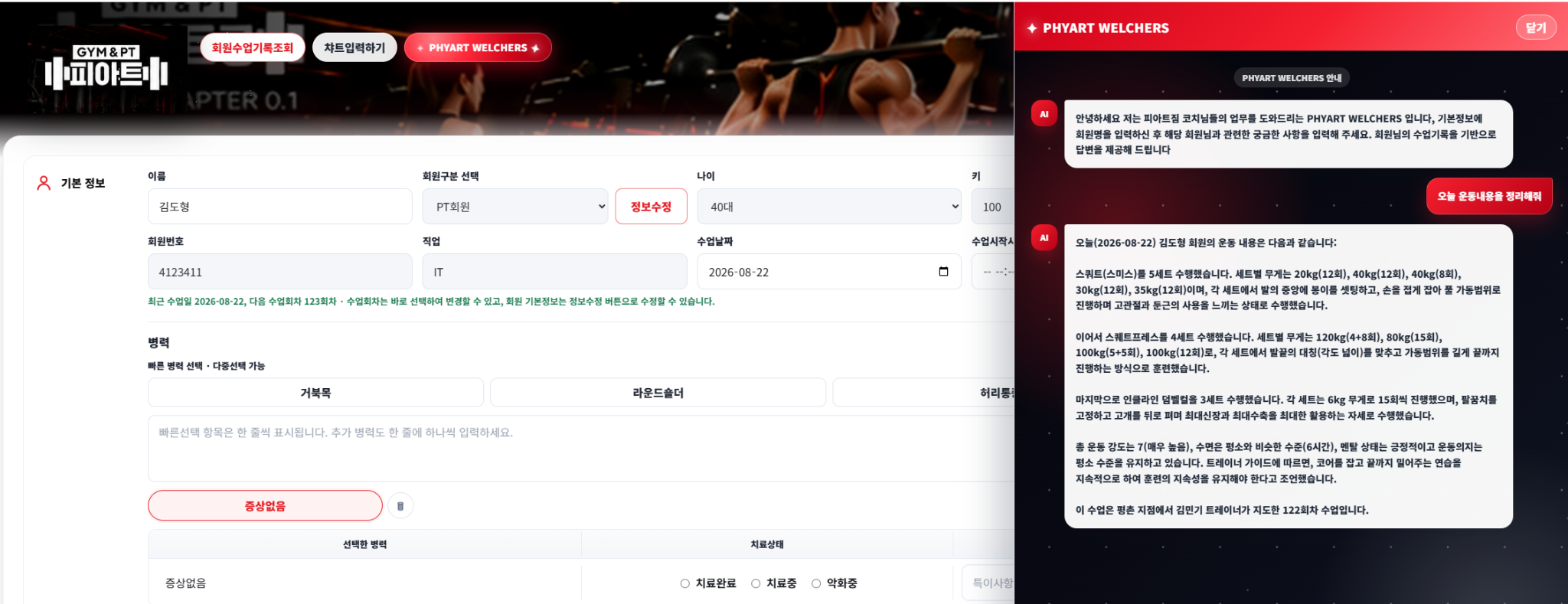
Task: Open the 회원구분 선택 dropdown showing PT회원
Action: coord(515,207)
